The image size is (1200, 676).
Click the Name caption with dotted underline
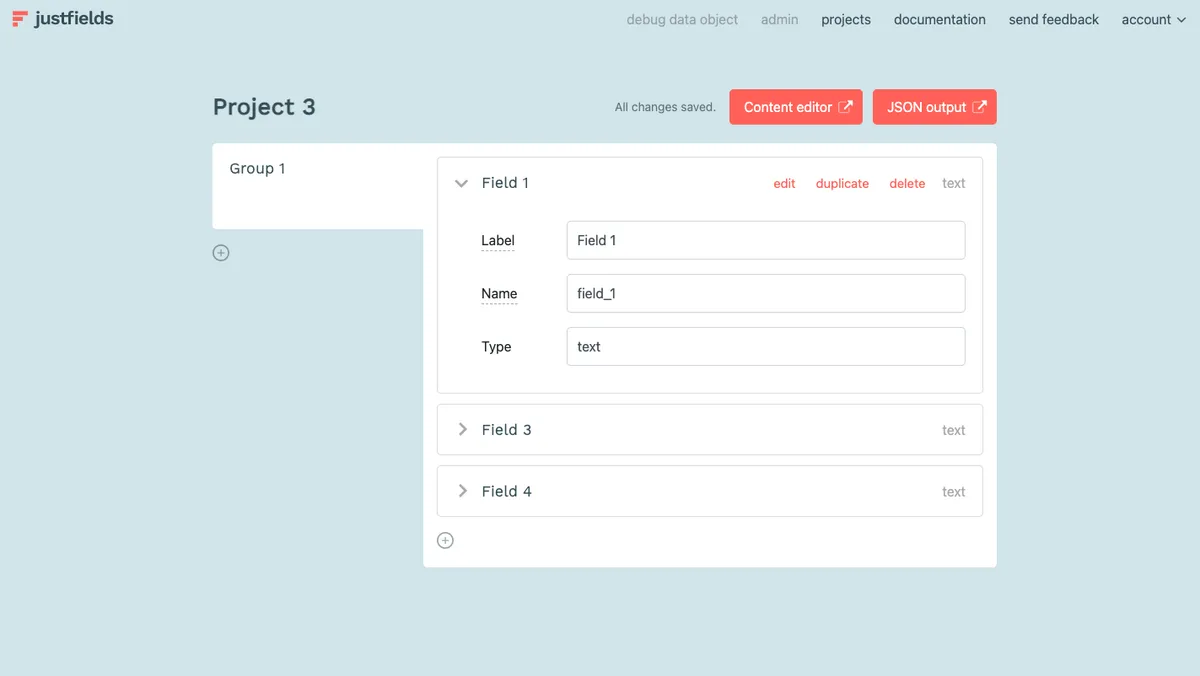[499, 293]
